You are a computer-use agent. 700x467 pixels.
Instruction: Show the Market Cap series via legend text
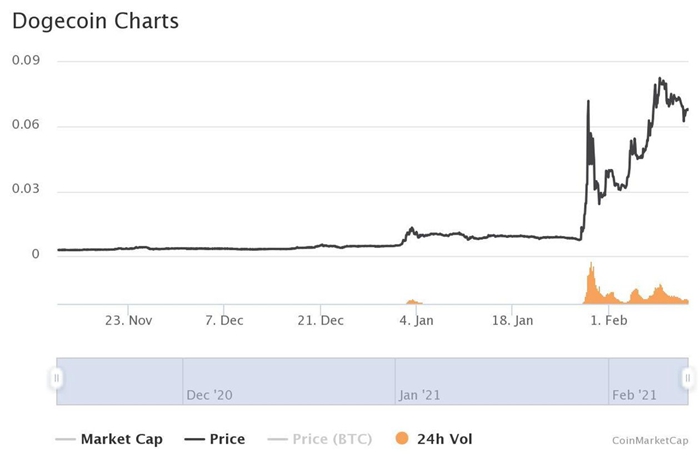[121, 439]
